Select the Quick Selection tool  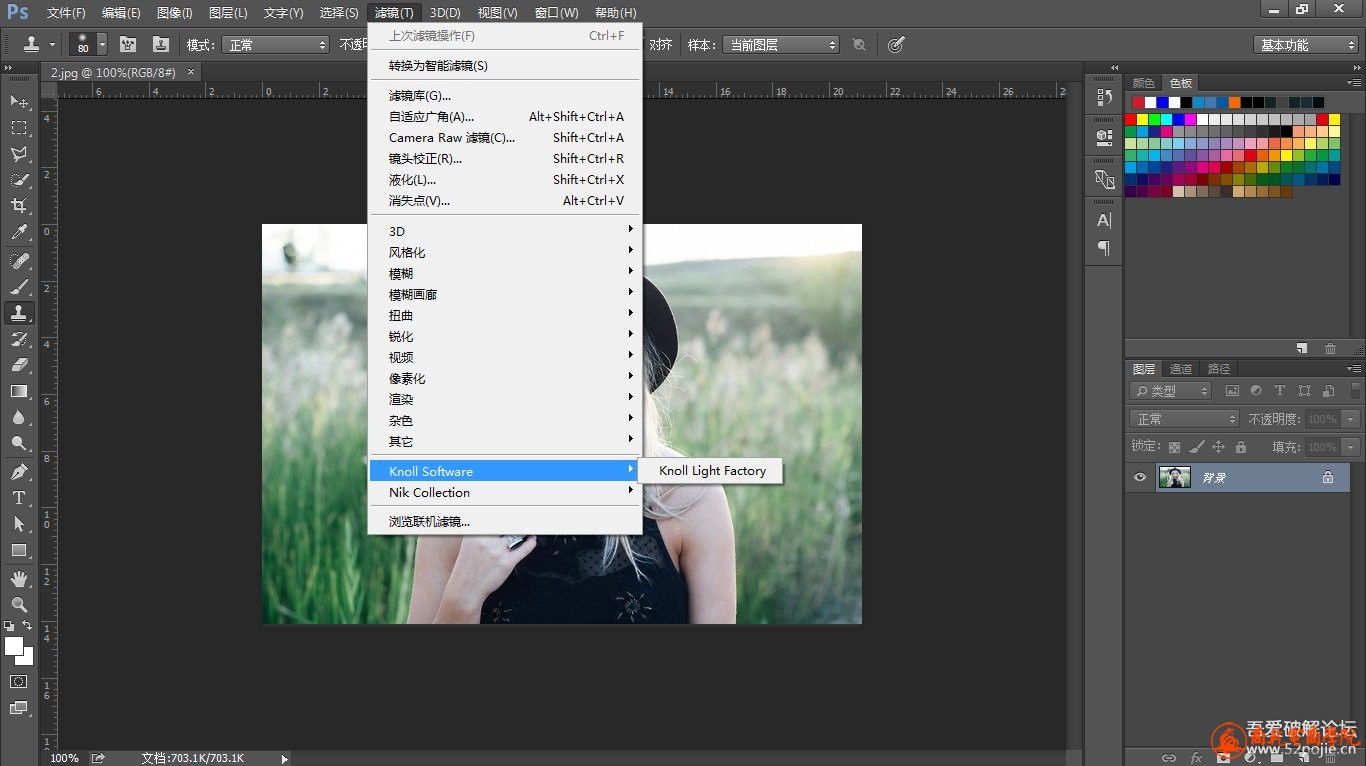point(18,180)
